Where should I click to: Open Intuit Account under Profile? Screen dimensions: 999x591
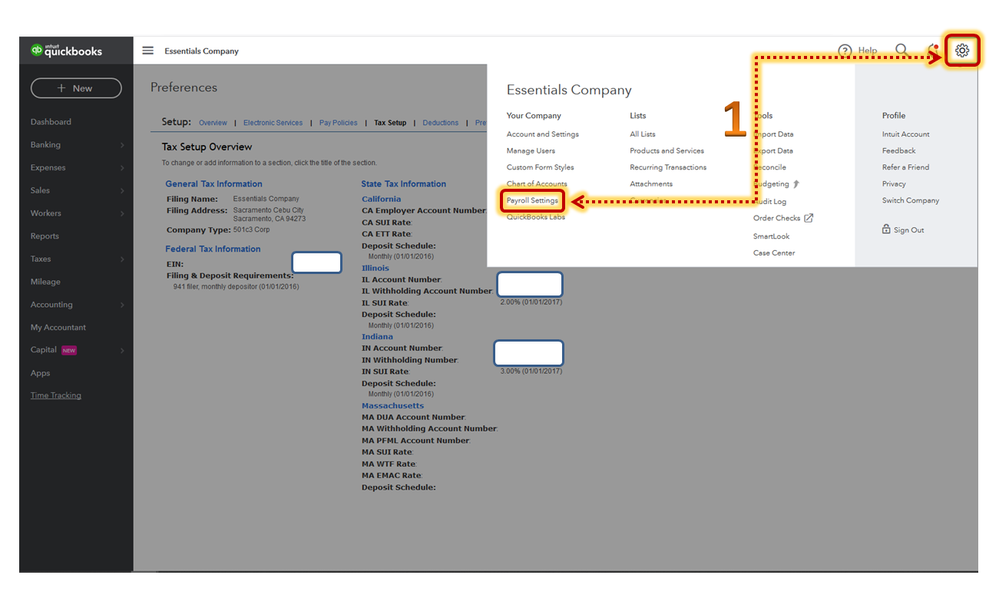(x=905, y=134)
